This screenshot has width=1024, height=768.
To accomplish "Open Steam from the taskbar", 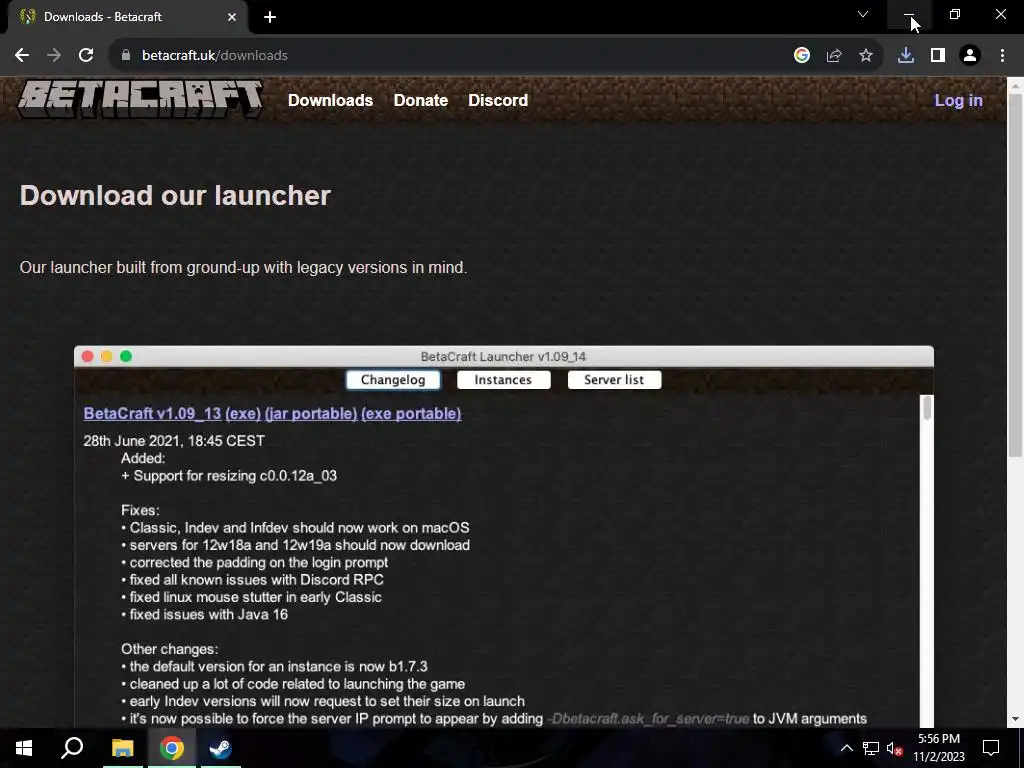I will (x=220, y=748).
